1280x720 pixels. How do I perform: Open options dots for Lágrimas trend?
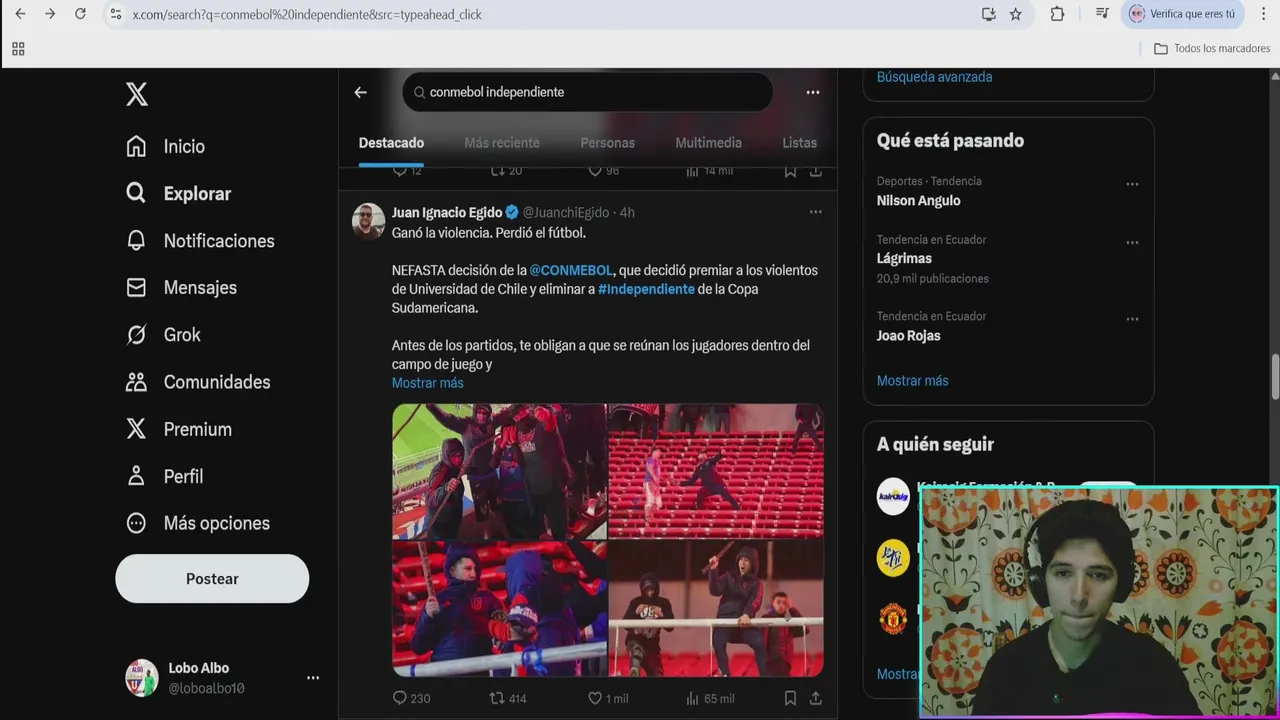pos(1132,242)
